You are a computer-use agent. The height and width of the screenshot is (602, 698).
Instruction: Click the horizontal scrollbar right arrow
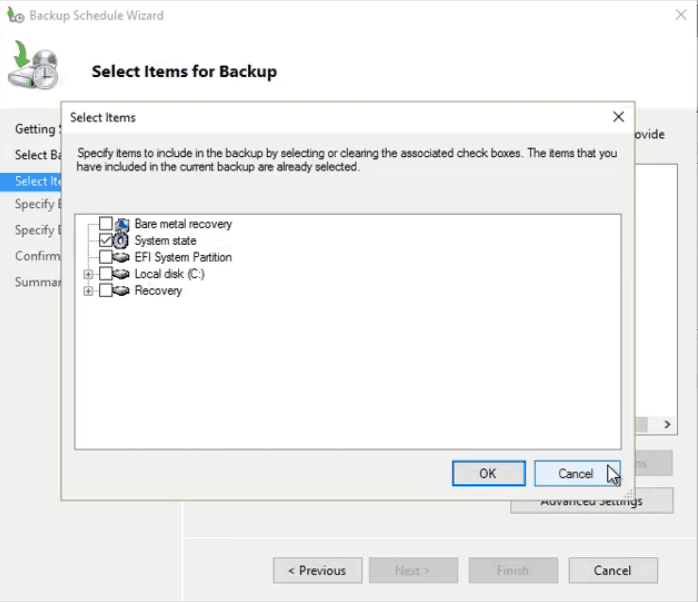coord(668,425)
